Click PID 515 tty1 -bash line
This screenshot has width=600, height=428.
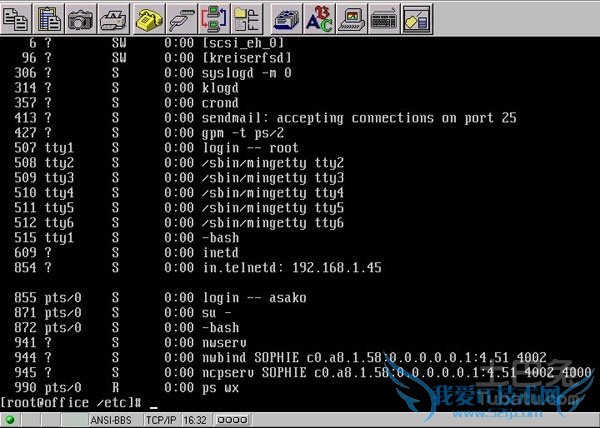click(126, 238)
